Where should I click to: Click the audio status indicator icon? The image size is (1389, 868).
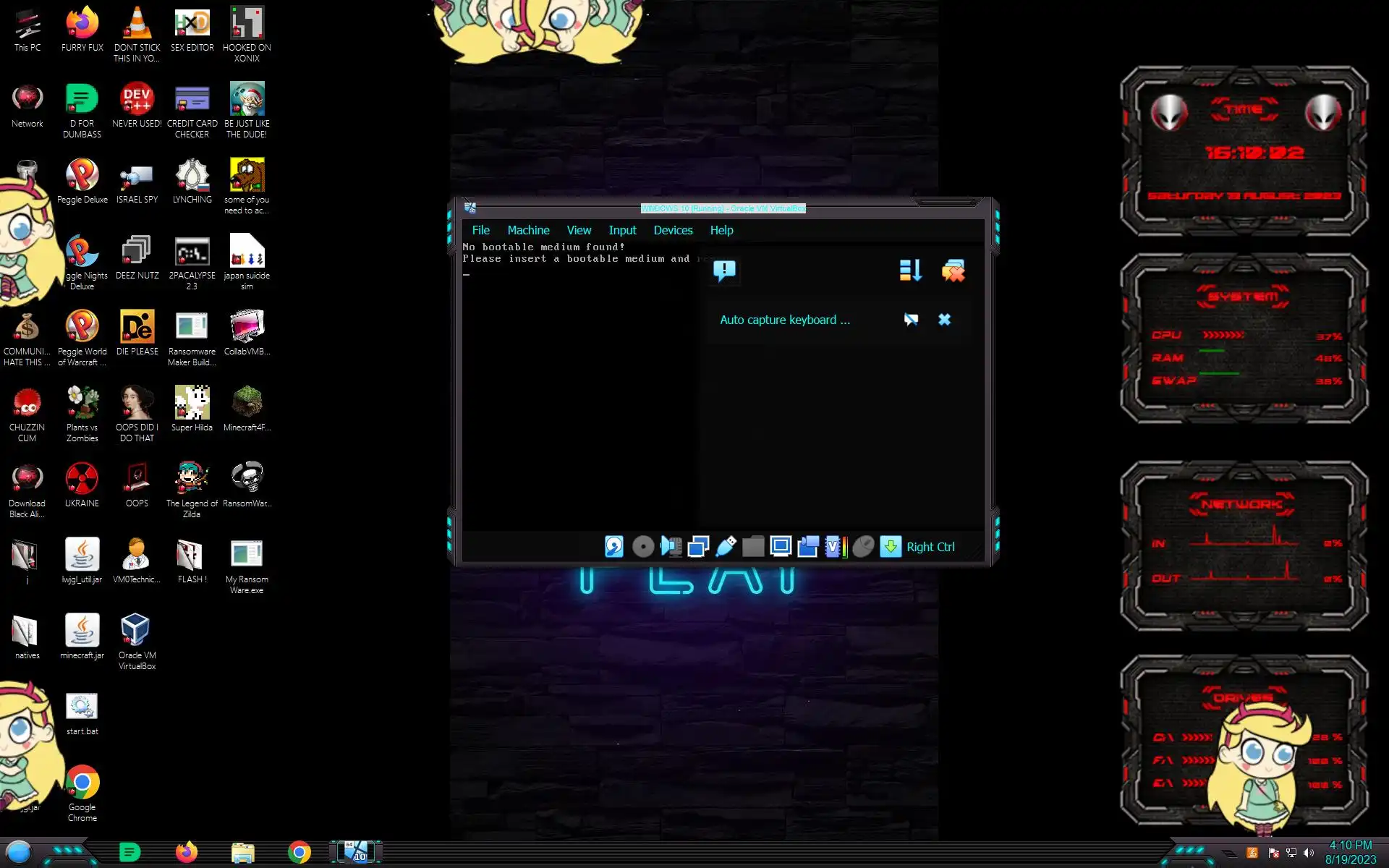(671, 546)
